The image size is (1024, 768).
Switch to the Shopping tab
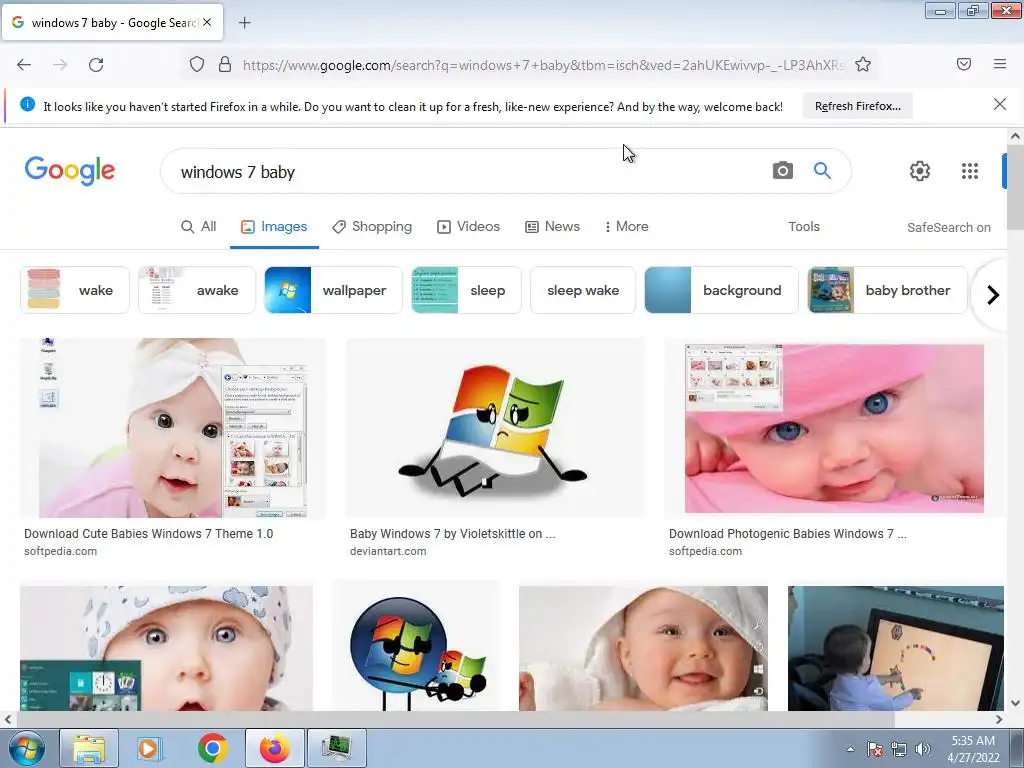click(x=372, y=227)
